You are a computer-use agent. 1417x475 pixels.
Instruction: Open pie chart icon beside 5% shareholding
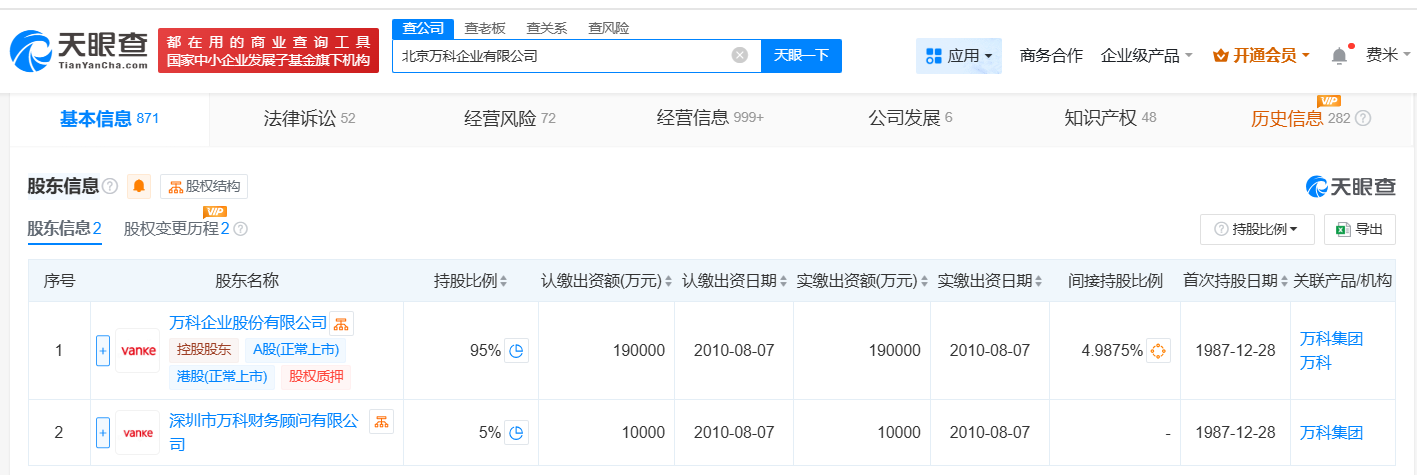point(517,433)
